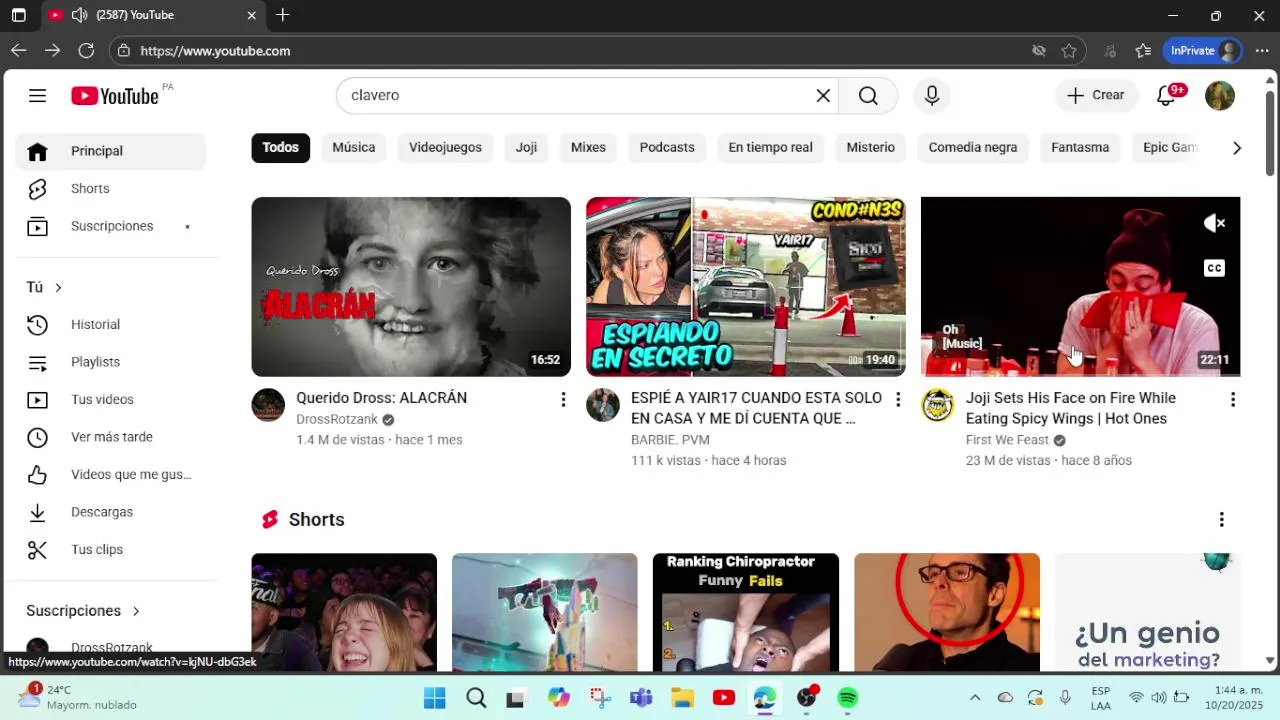
Task: Click the First We Feast channel avatar
Action: coord(937,405)
